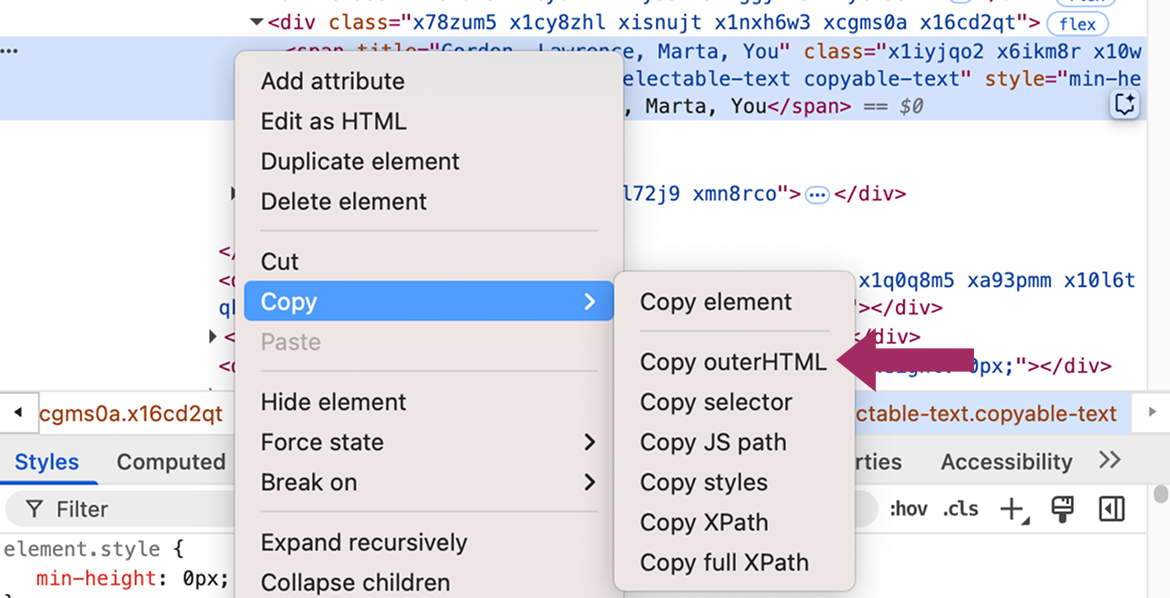The height and width of the screenshot is (598, 1170).
Task: Toggle common rendering emulations with brush icon
Action: pyautogui.click(x=1061, y=509)
